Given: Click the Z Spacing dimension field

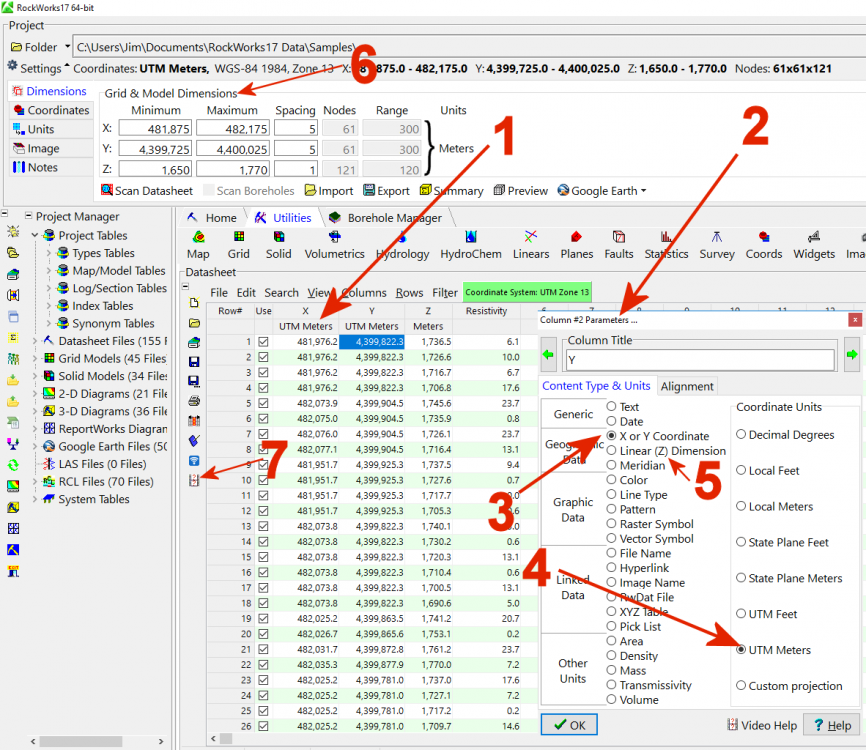Looking at the screenshot, I should (295, 170).
